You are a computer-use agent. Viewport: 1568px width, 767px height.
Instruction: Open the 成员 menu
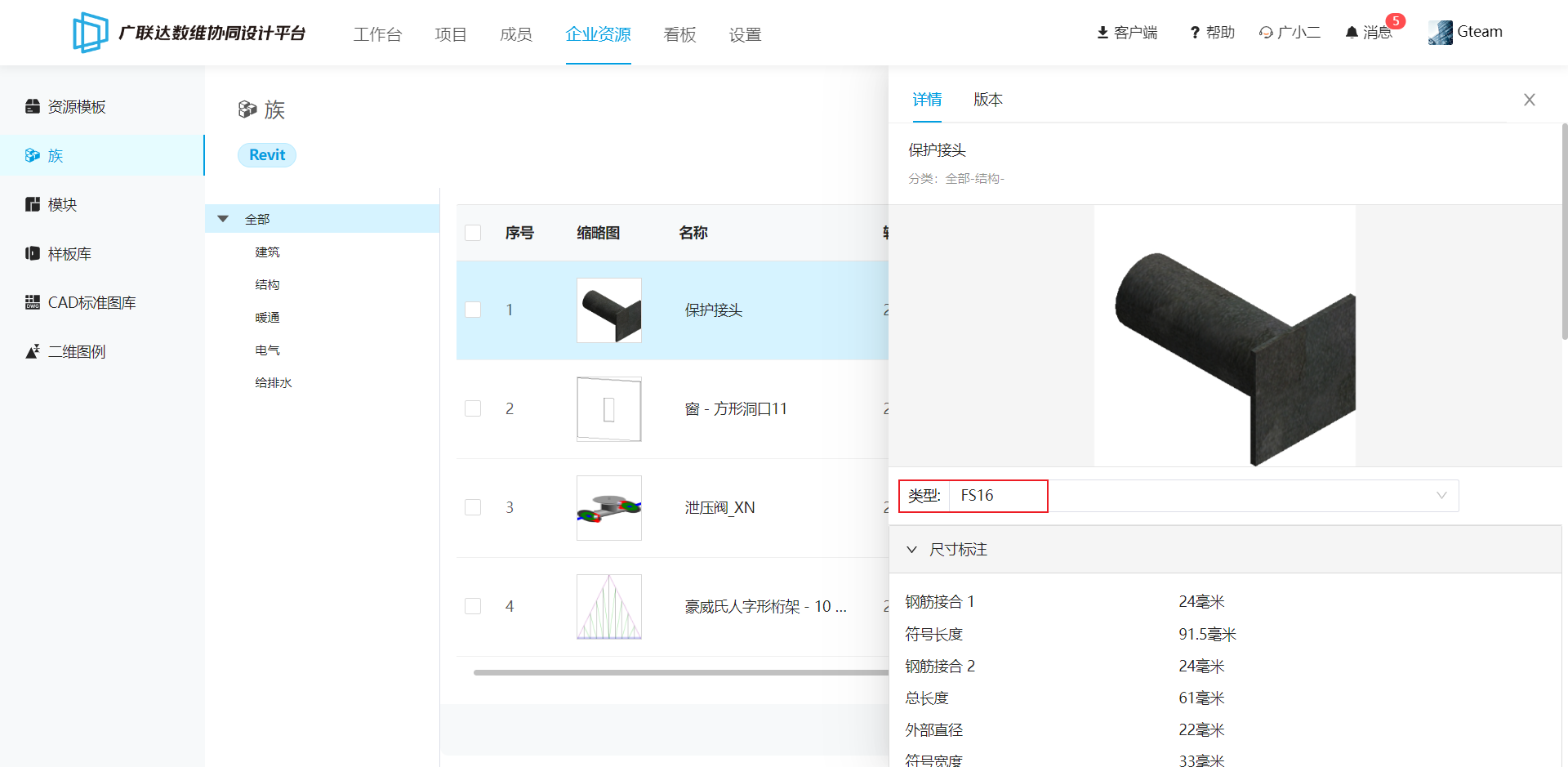[x=516, y=34]
